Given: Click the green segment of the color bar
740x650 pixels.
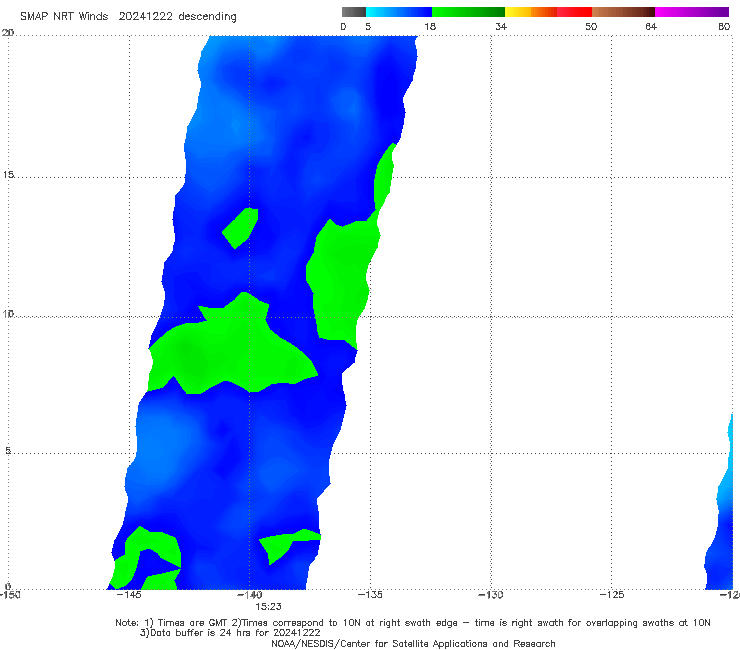Looking at the screenshot, I should click(x=468, y=12).
